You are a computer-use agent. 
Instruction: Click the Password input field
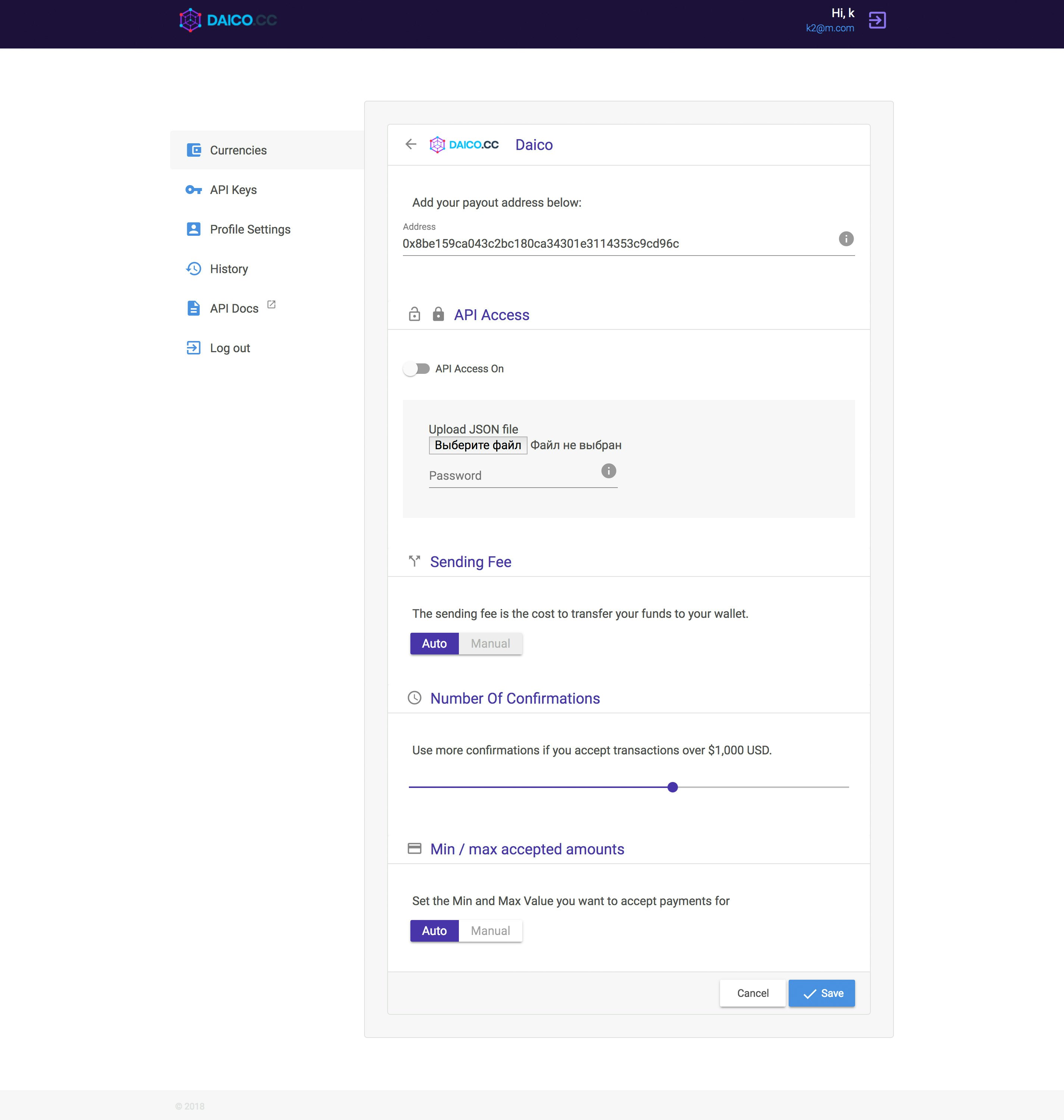click(x=510, y=476)
